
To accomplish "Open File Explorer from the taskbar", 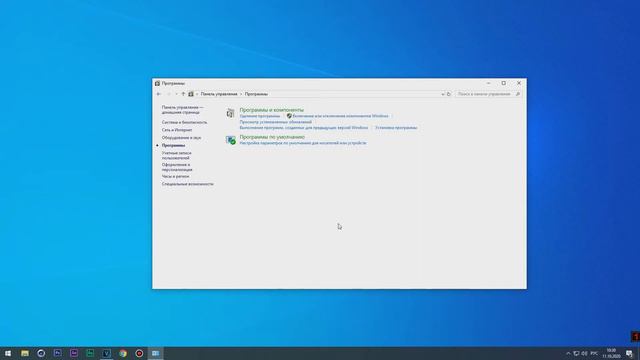I will [x=25, y=353].
